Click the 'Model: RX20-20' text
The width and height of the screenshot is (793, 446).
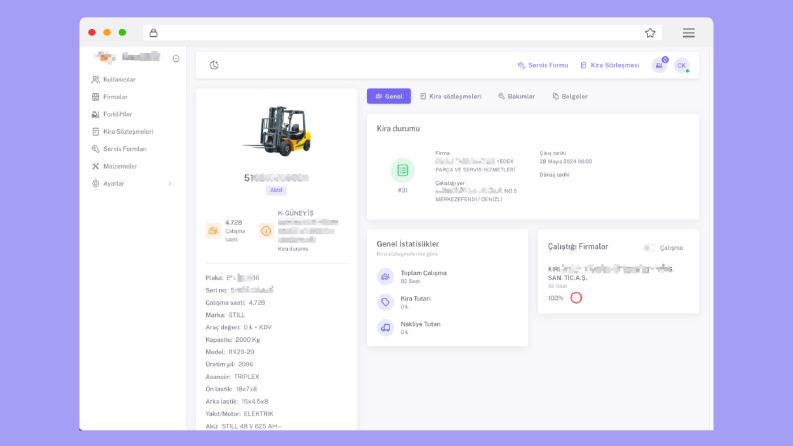(x=230, y=352)
